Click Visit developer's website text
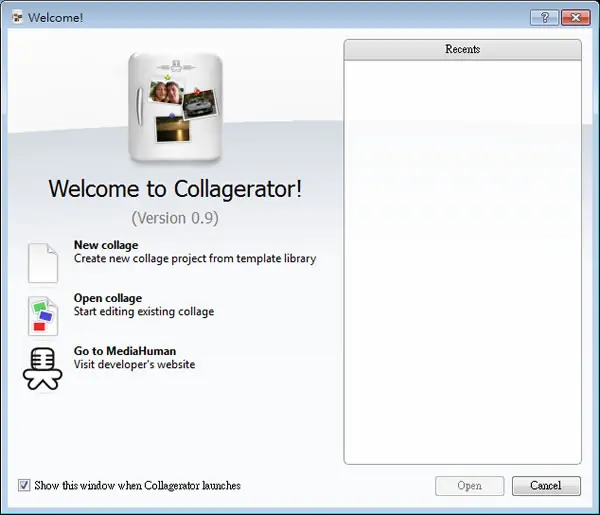The image size is (600, 515). [134, 364]
